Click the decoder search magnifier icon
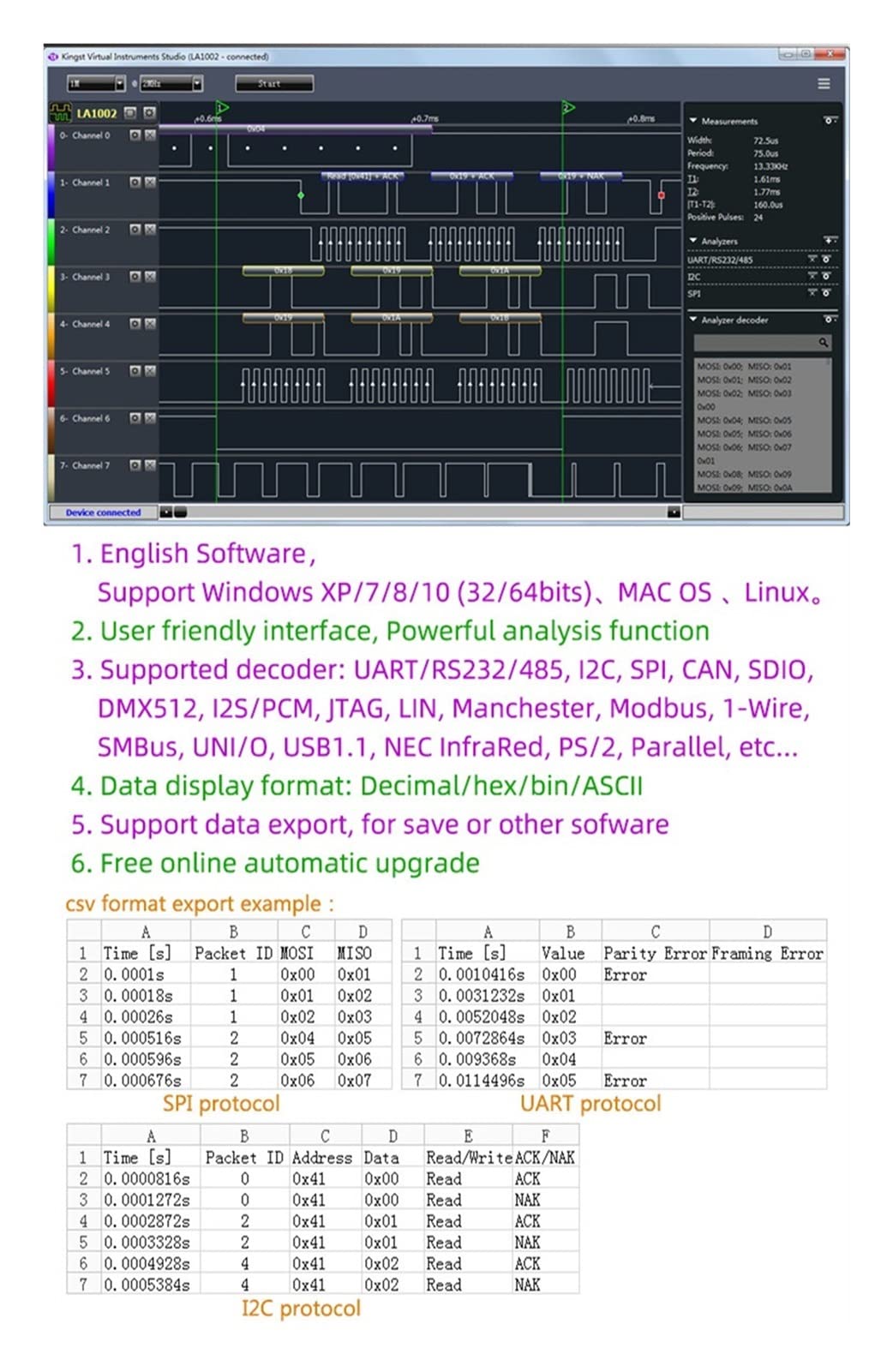This screenshot has height=1372, width=893. pos(823,343)
